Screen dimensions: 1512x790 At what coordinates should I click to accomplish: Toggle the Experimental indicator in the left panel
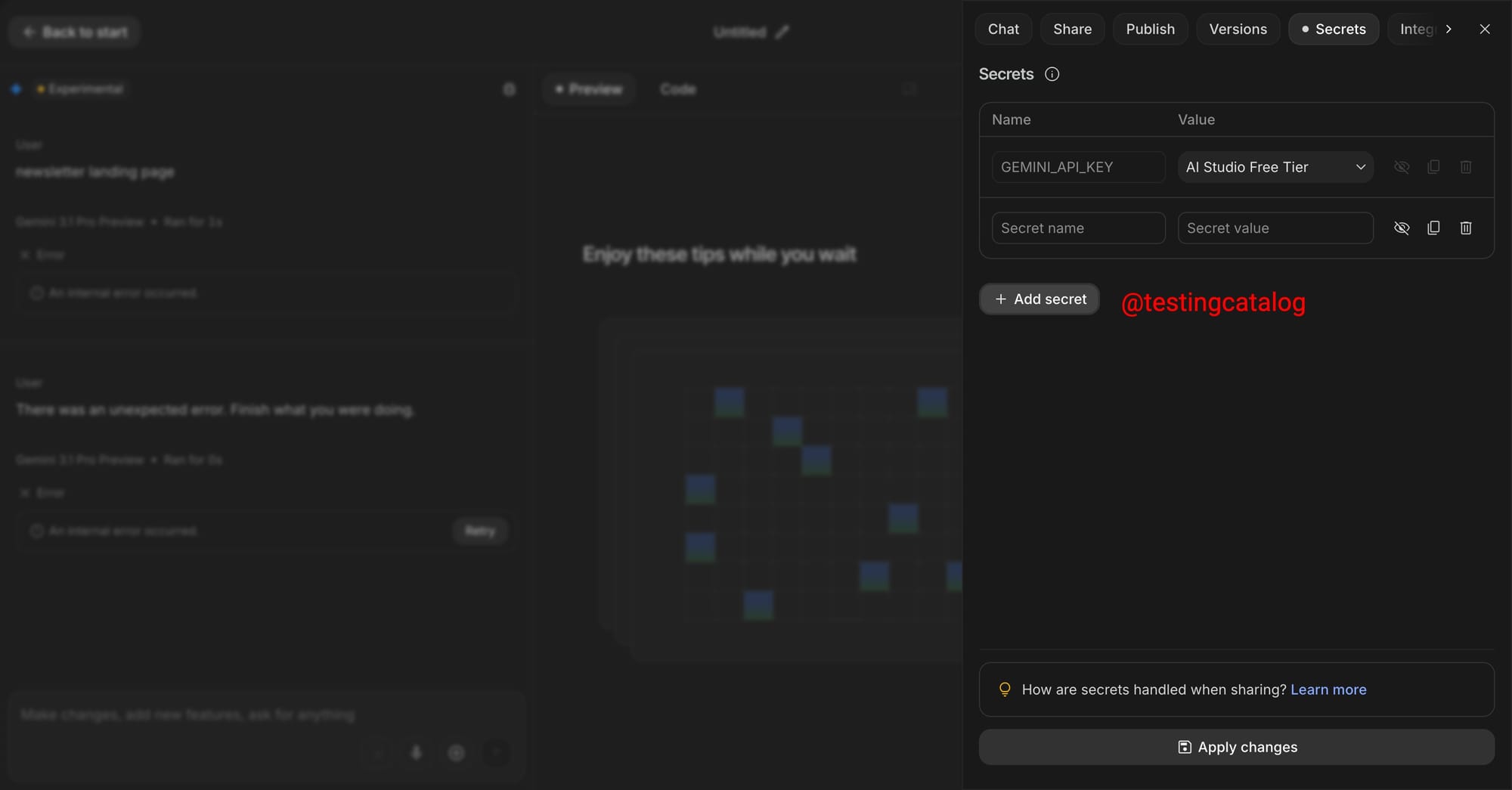pos(80,88)
